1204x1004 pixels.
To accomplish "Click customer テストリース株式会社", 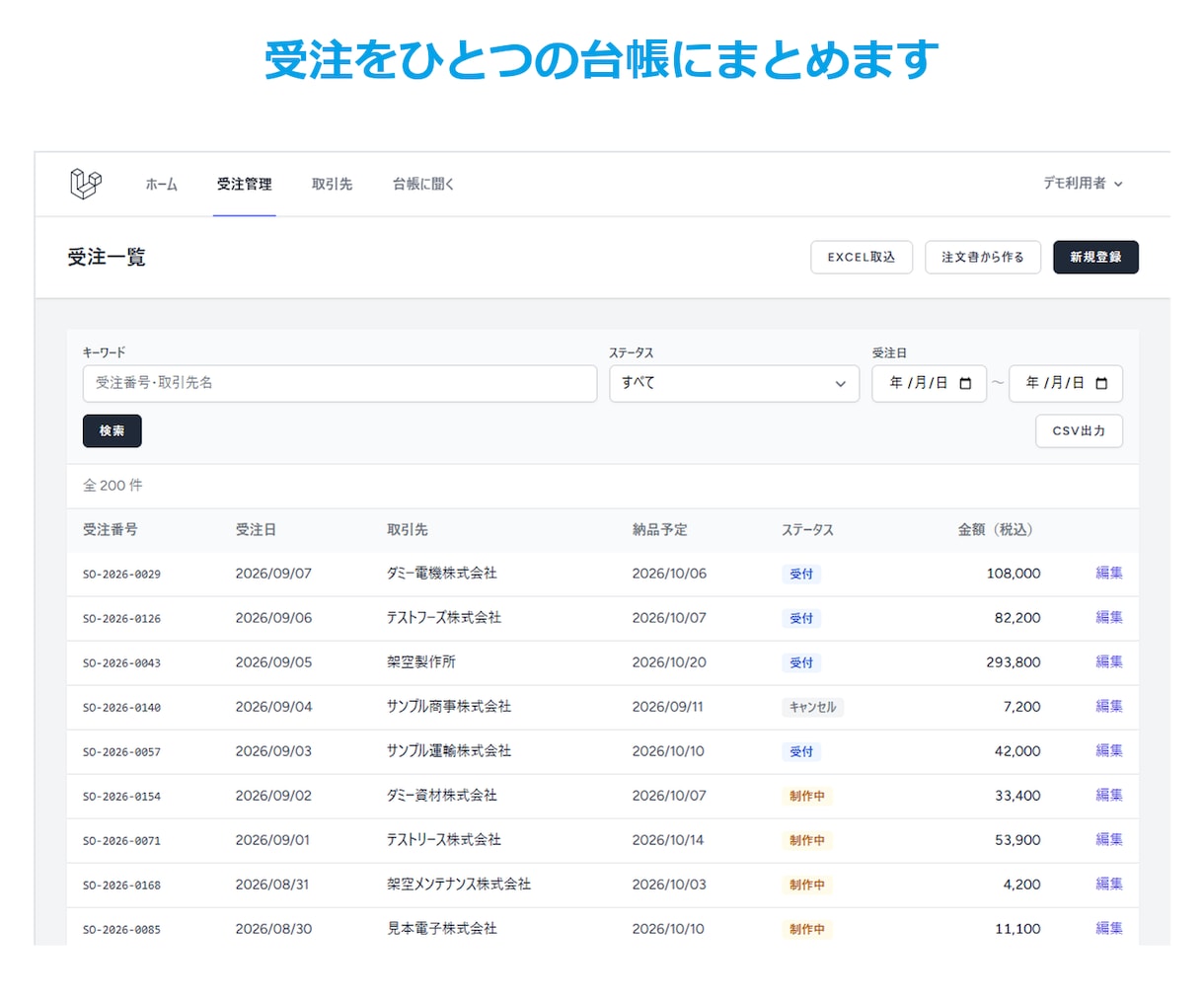I will tap(444, 839).
